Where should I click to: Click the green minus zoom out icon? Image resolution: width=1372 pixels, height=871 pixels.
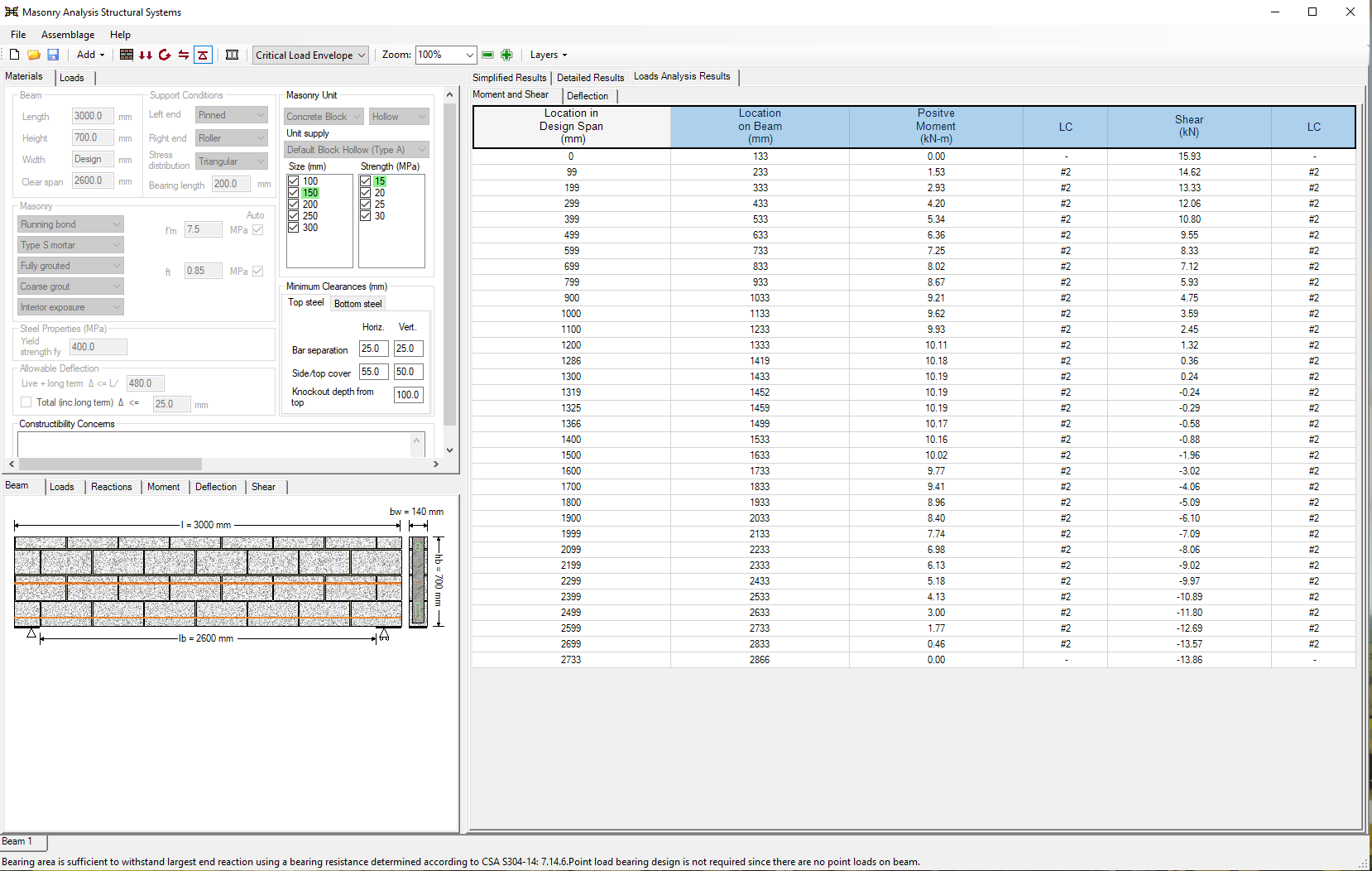[x=487, y=55]
